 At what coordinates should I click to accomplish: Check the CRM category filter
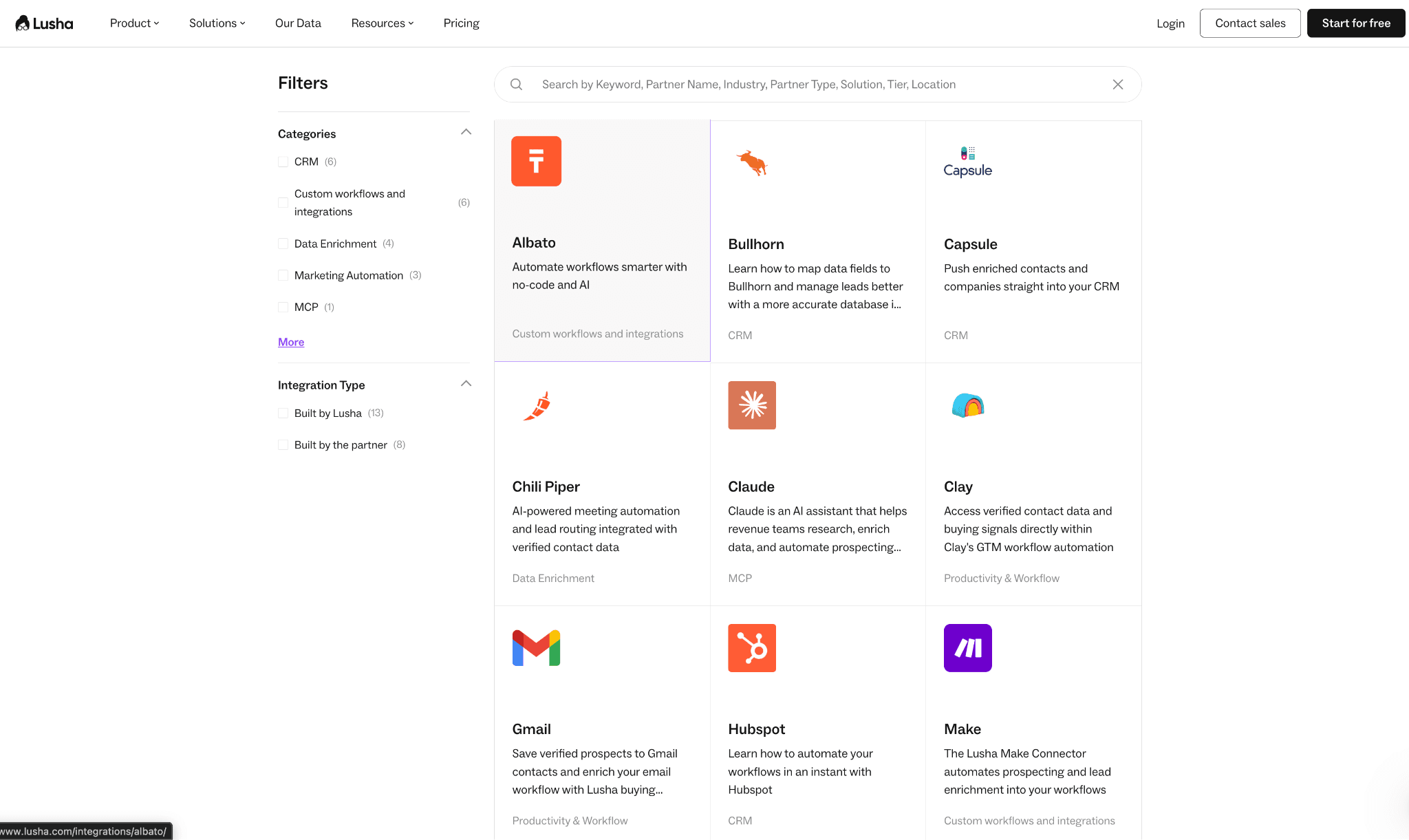click(283, 162)
